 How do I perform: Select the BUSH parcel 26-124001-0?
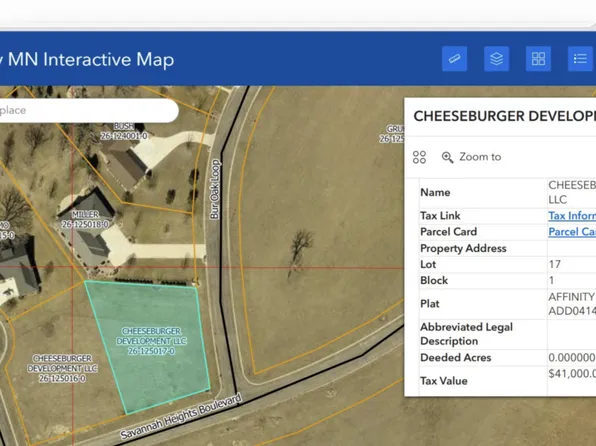(124, 131)
